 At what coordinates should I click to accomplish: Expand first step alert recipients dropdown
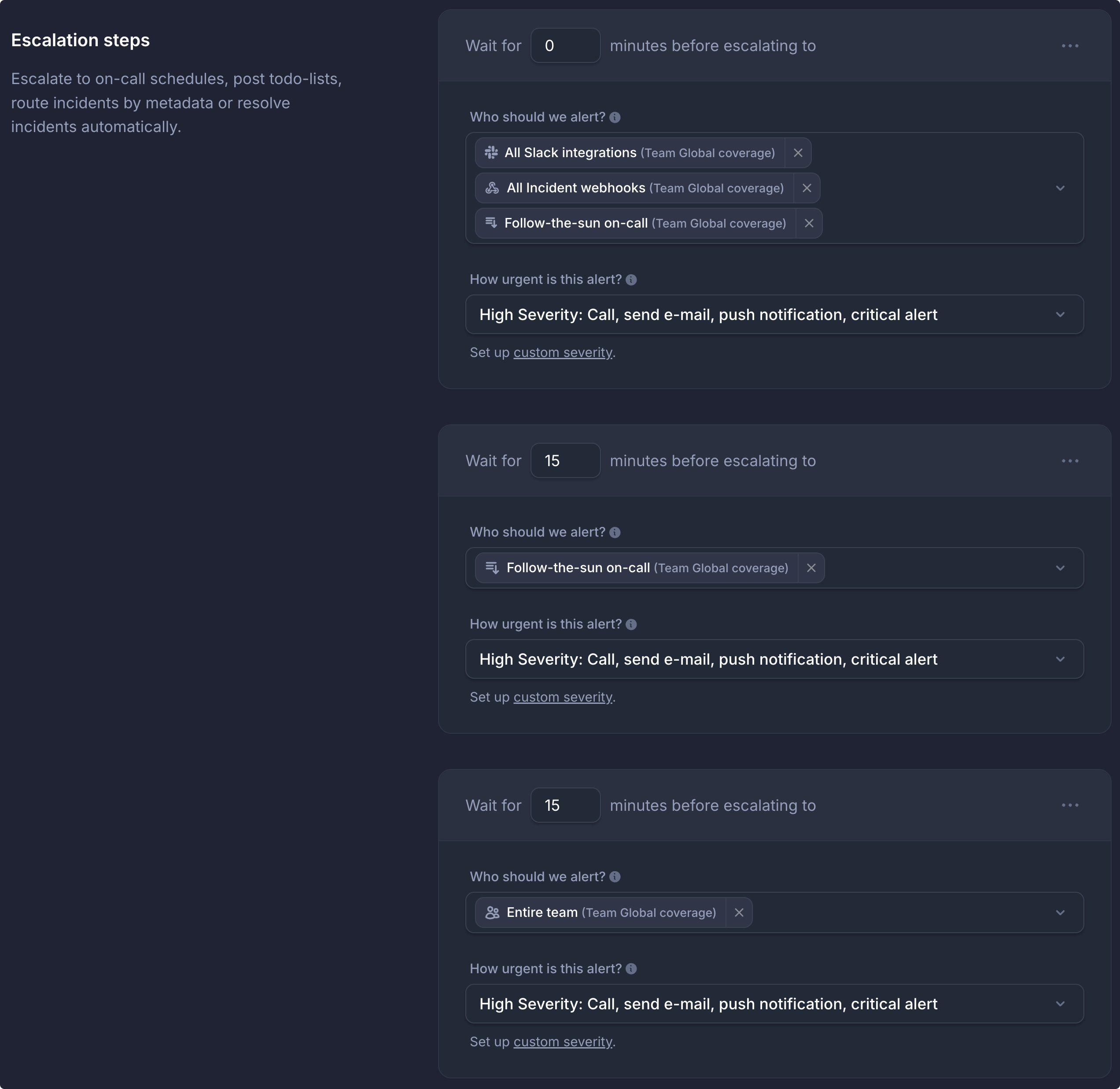tap(1060, 188)
